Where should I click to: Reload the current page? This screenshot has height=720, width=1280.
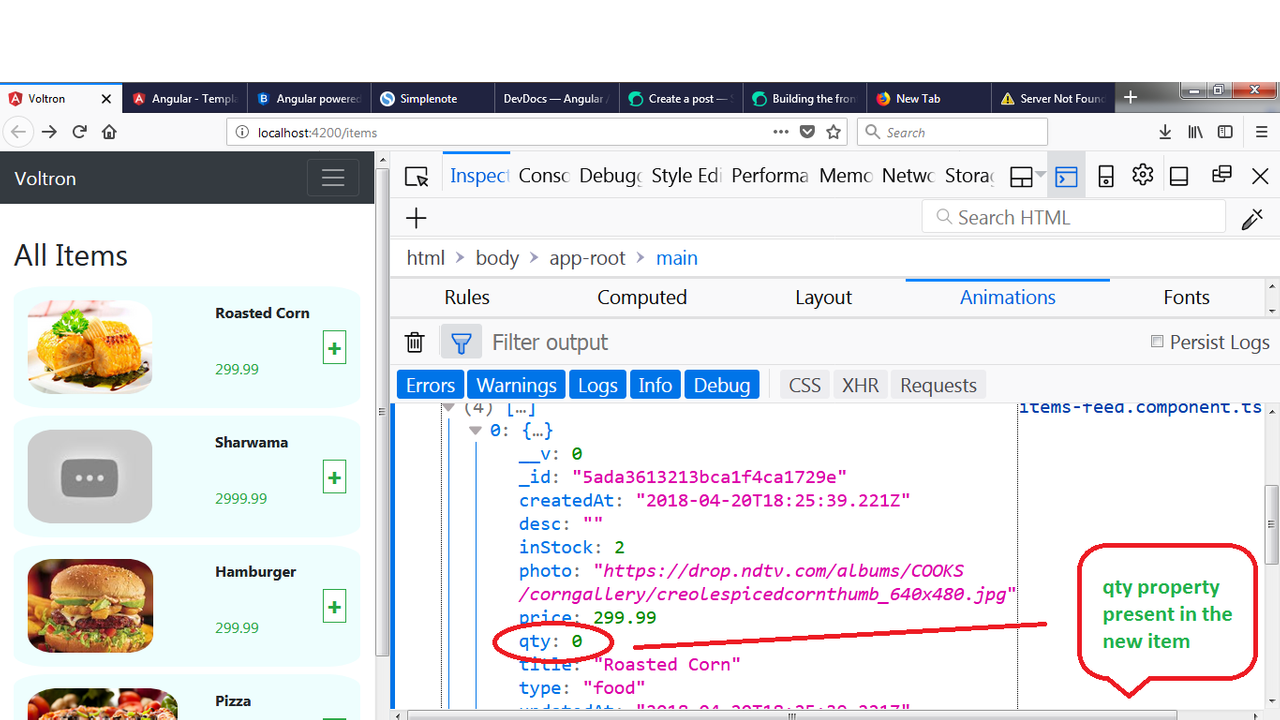tap(80, 132)
